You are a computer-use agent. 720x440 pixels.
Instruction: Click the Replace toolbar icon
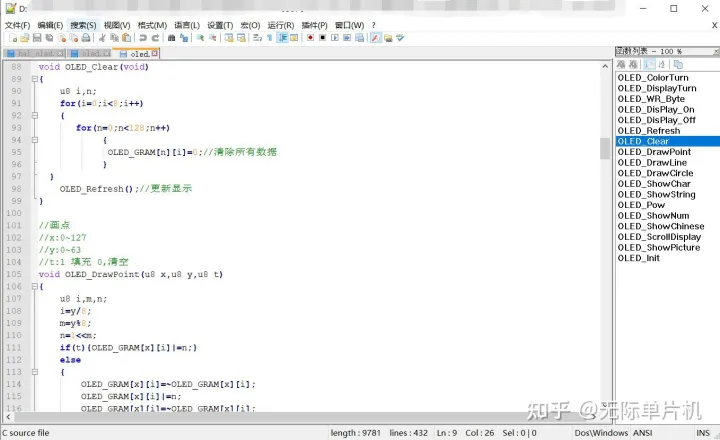[x=184, y=38]
